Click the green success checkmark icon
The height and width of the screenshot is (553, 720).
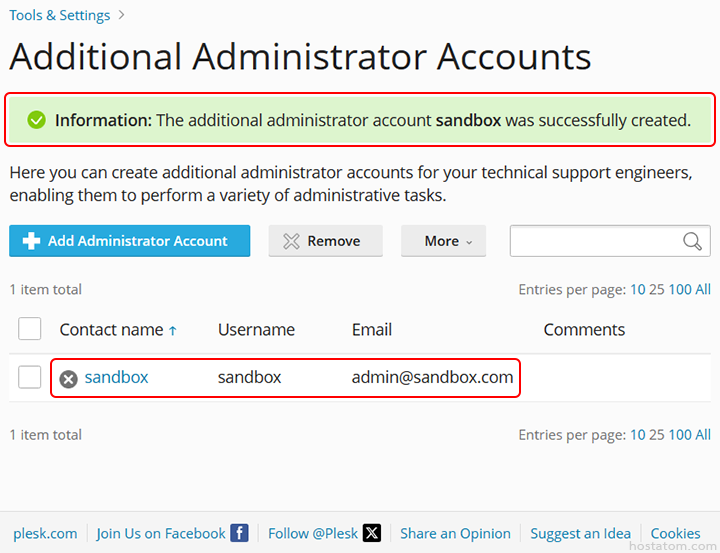pyautogui.click(x=37, y=120)
